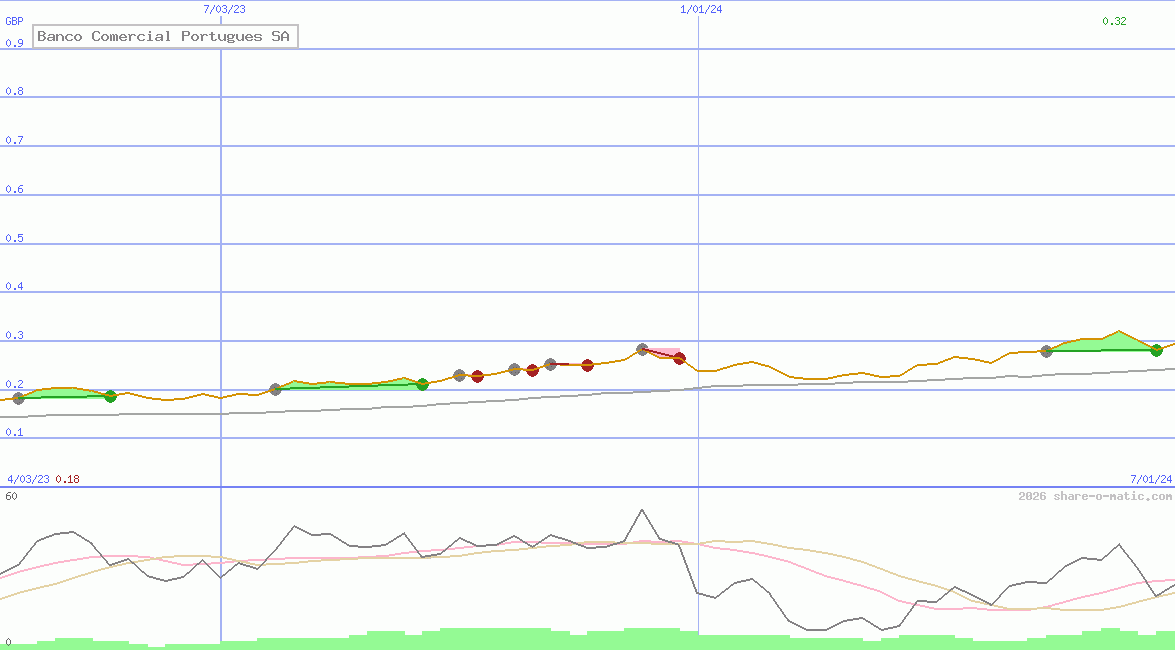Viewport: 1175px width, 650px height.
Task: Click the 0.9 price axis label
Action: tap(14, 43)
